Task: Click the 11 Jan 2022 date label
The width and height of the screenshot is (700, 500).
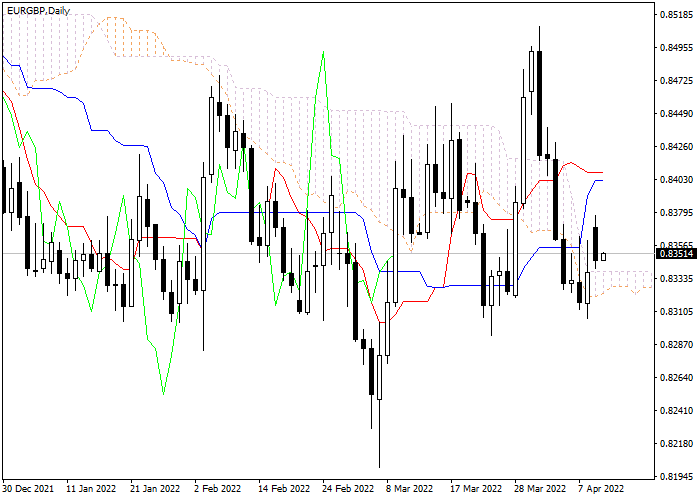Action: coord(92,488)
